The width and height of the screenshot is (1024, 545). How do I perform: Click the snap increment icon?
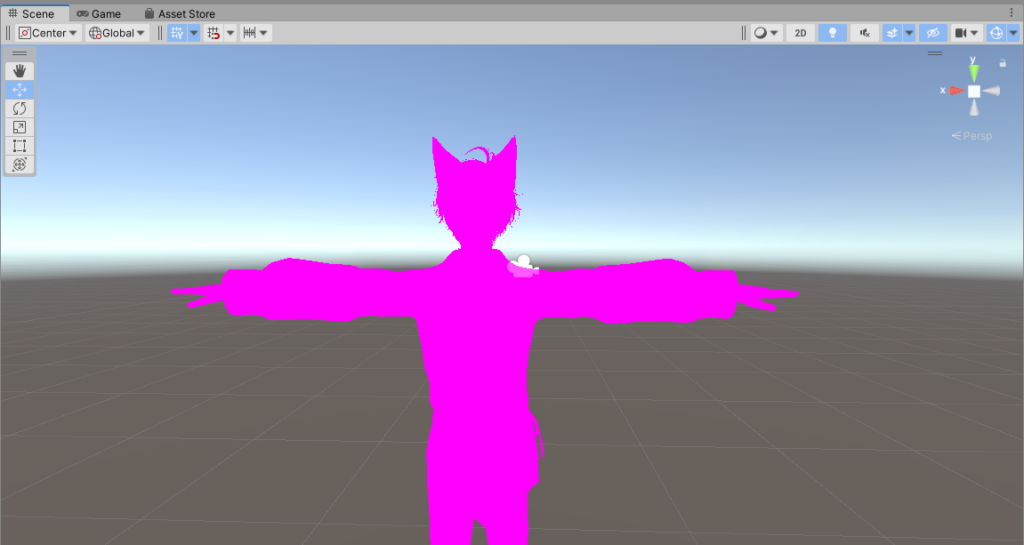[249, 33]
